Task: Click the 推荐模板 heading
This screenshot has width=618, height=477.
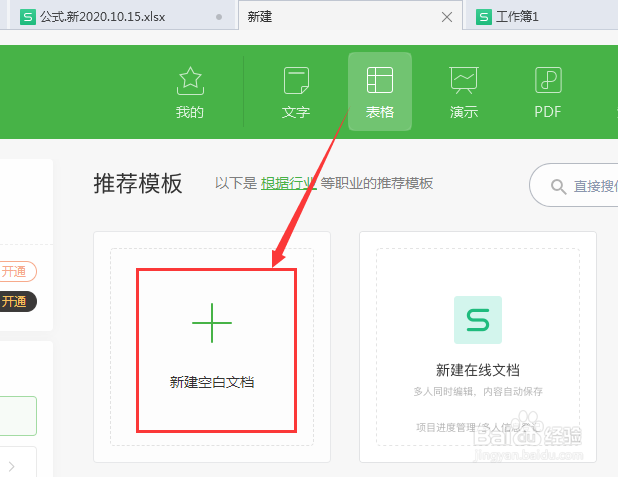Action: [x=138, y=183]
